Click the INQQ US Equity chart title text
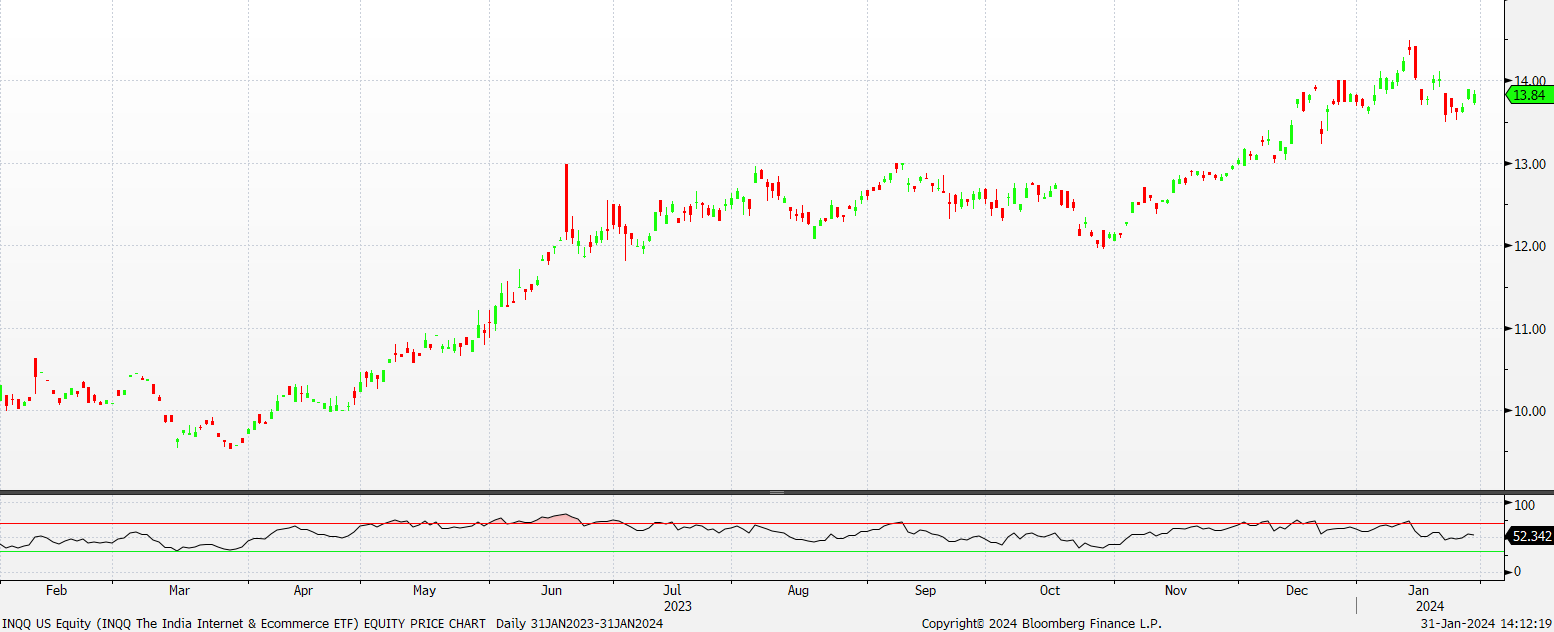This screenshot has height=632, width=1554. (x=245, y=623)
